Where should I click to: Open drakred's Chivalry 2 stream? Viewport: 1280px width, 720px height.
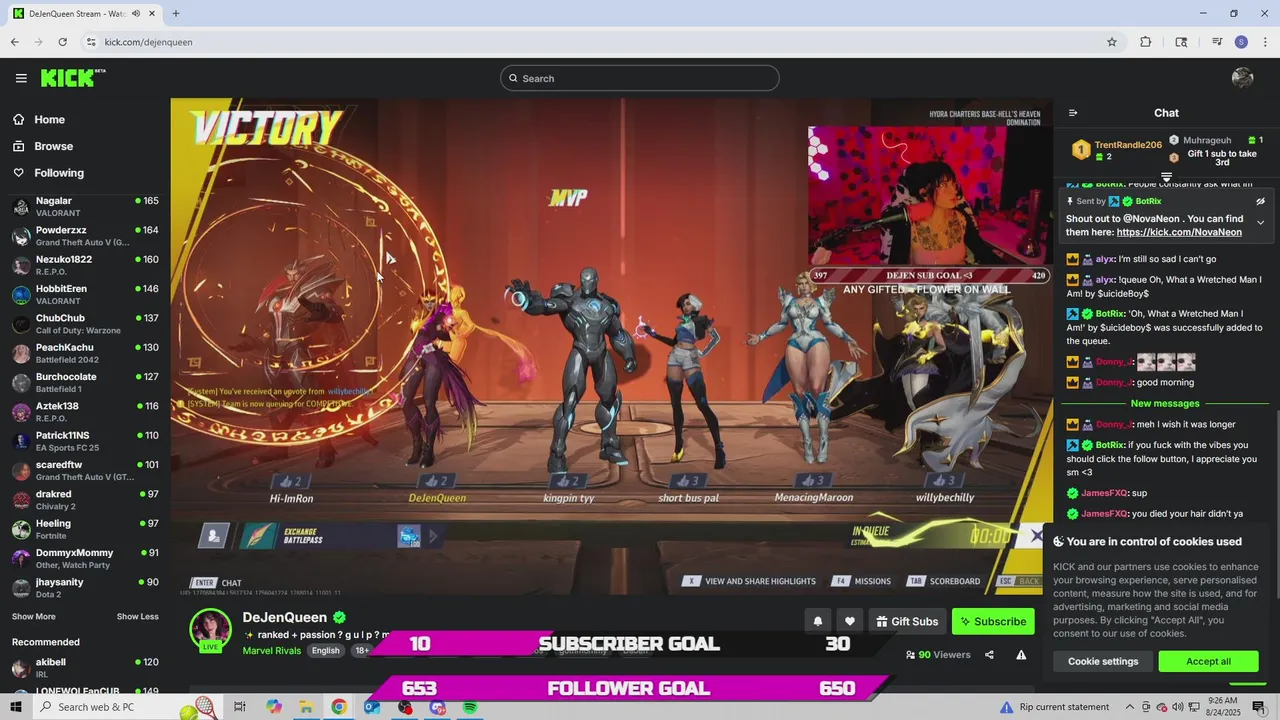[x=85, y=500]
